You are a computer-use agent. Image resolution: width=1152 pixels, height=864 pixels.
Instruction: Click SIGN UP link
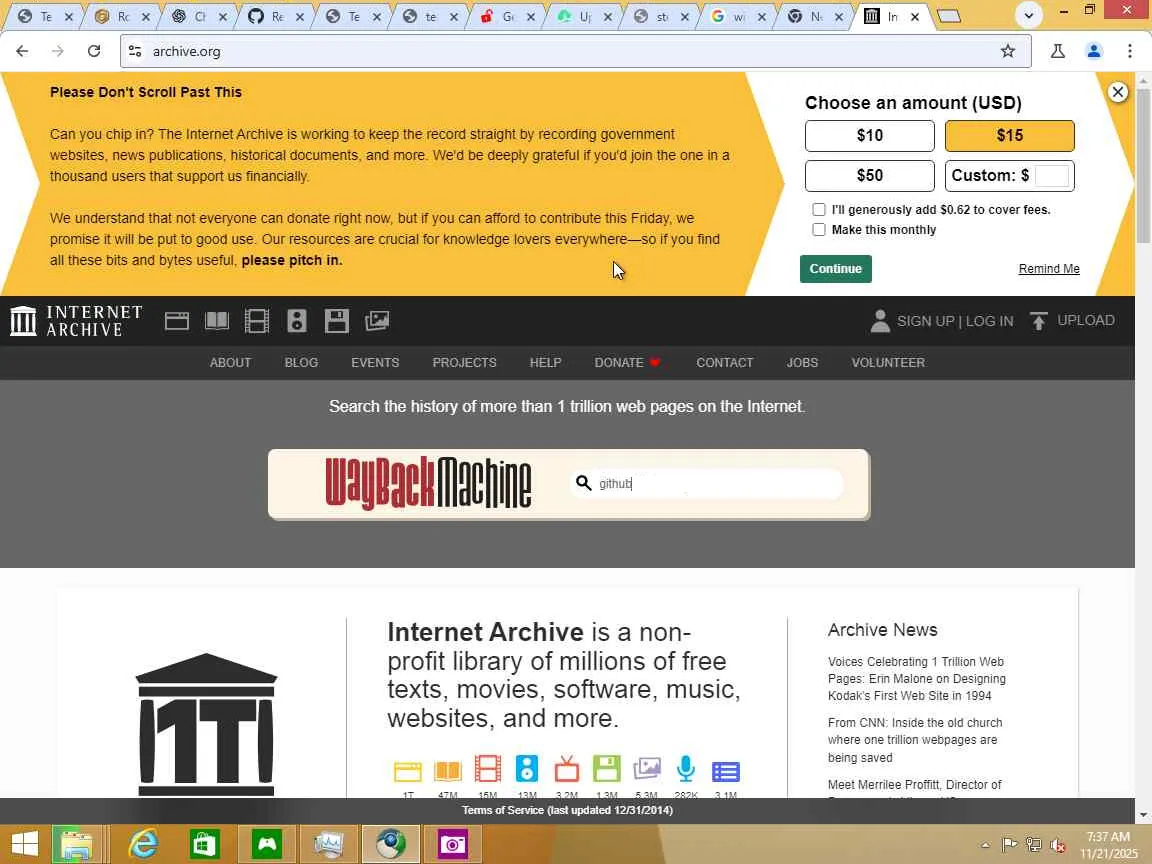click(x=925, y=321)
